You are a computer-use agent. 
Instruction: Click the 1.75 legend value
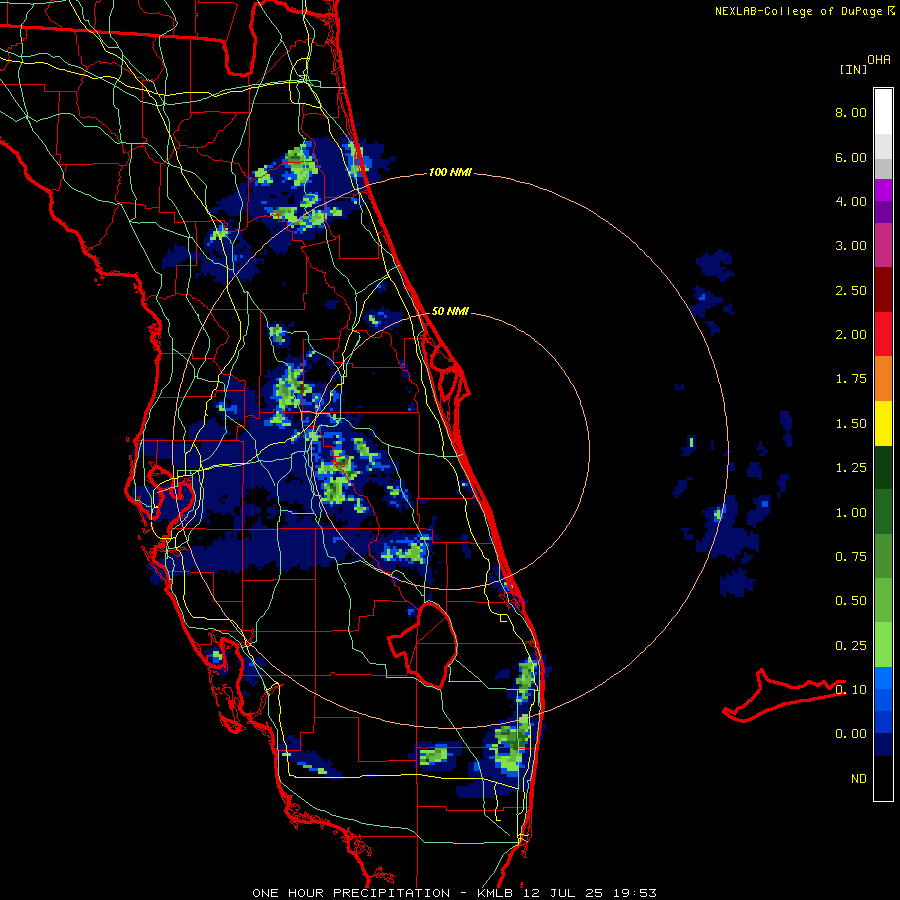(851, 379)
